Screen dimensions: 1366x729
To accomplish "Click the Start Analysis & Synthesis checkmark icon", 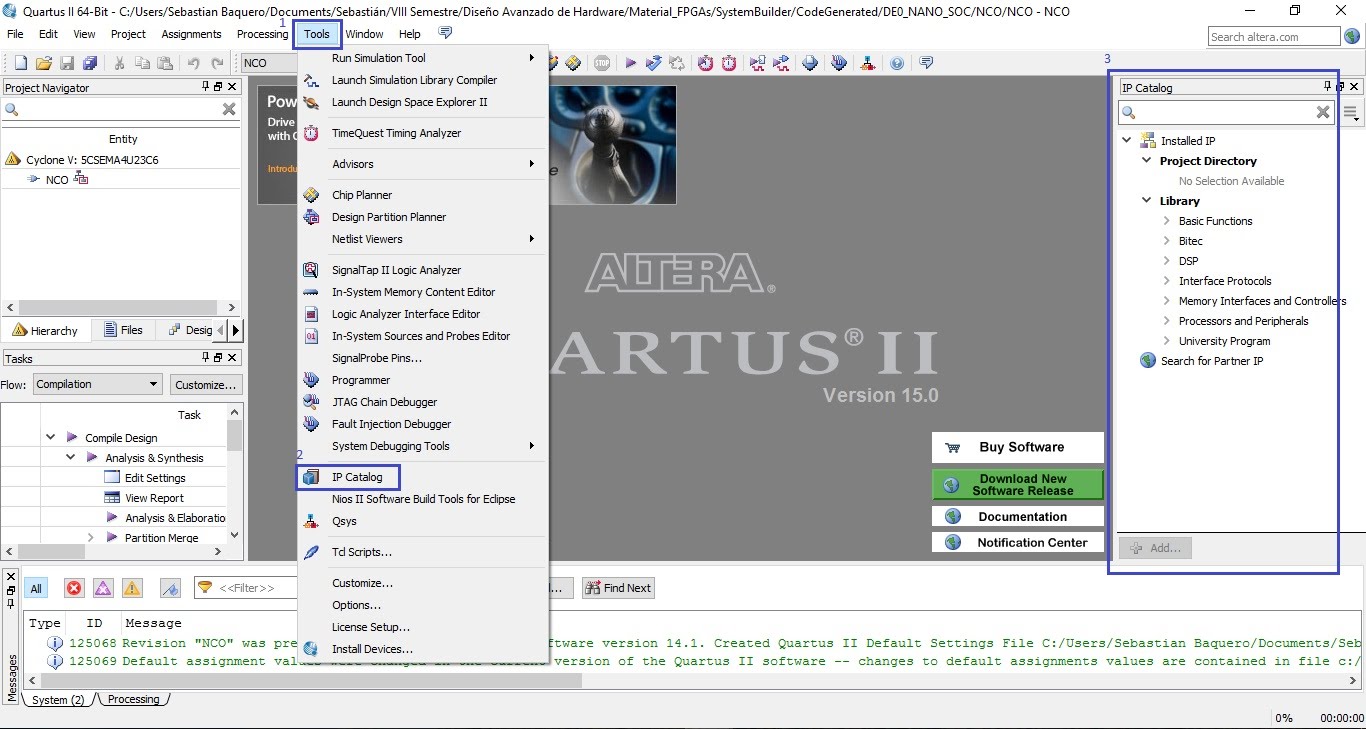I will pyautogui.click(x=654, y=62).
